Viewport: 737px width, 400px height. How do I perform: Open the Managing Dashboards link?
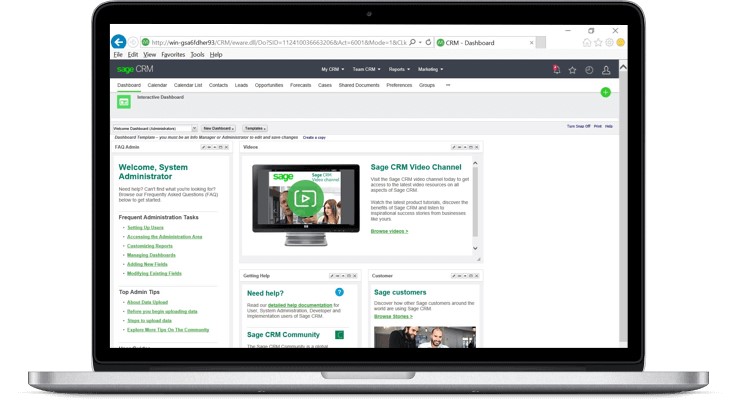click(x=151, y=255)
